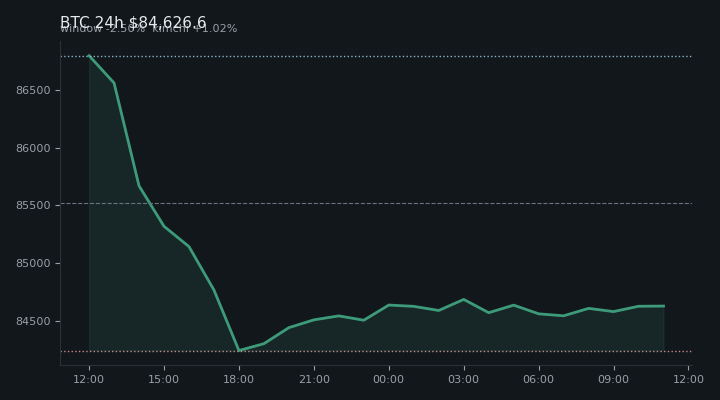Viewport: 720px width, 400px height.
Task: Click the "18:00" time axis label
Action: coord(239,379)
